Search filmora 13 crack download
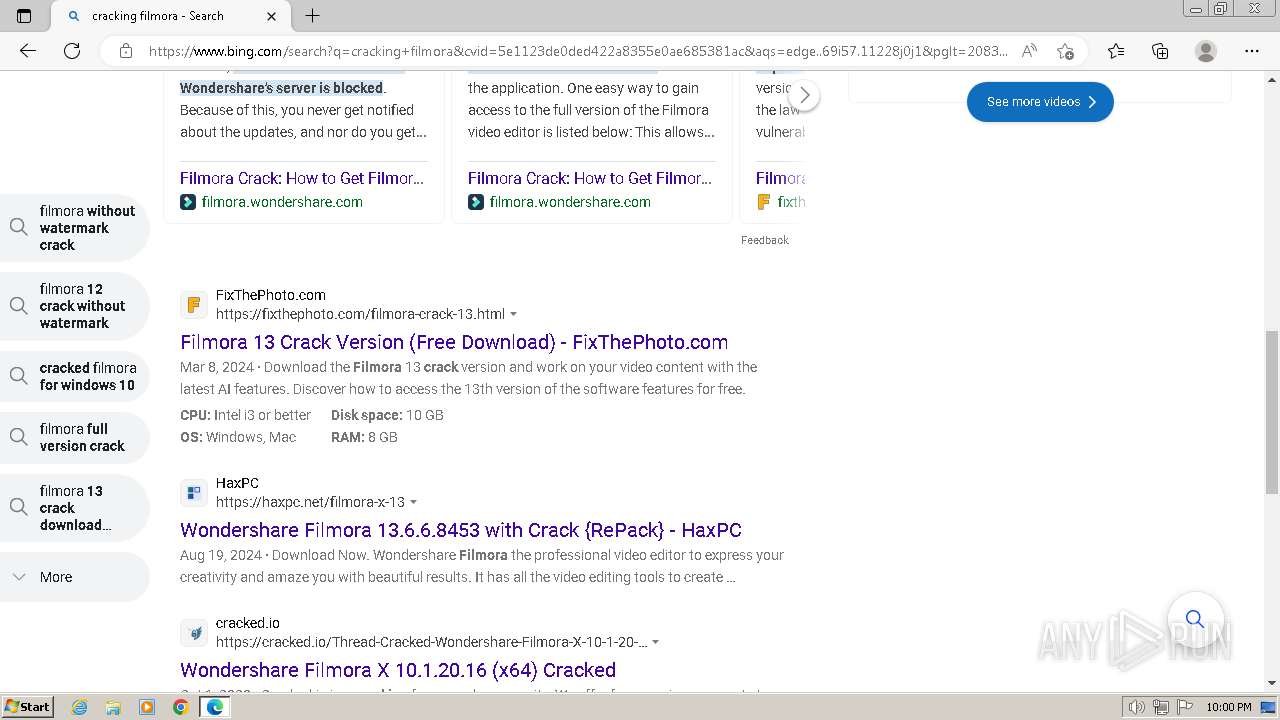Screen dimensions: 1280x720 (x=75, y=507)
